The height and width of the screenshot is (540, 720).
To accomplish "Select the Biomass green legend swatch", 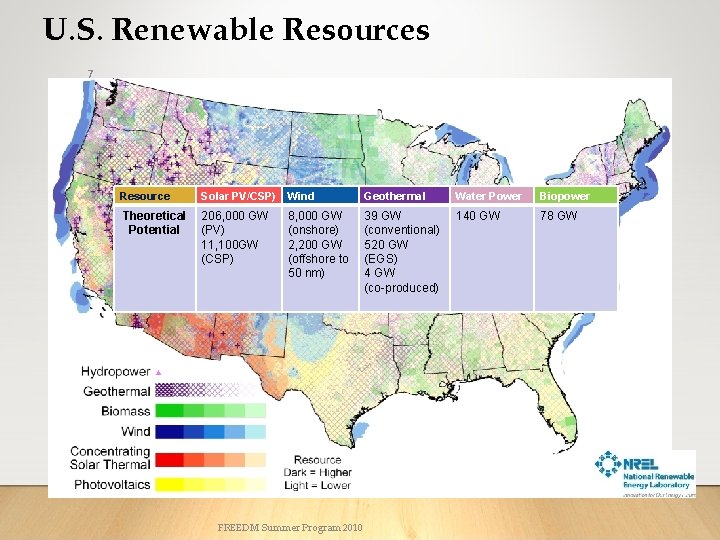I will pyautogui.click(x=210, y=411).
